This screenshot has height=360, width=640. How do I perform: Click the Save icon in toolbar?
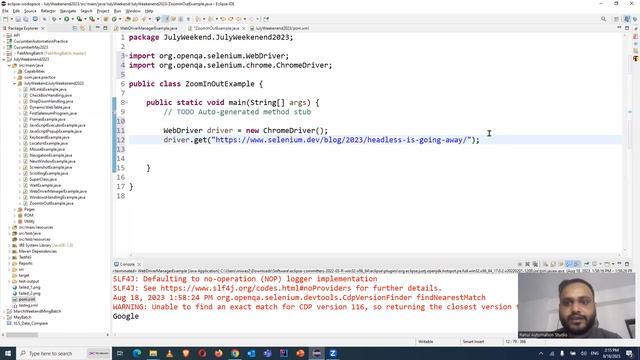[18, 19]
